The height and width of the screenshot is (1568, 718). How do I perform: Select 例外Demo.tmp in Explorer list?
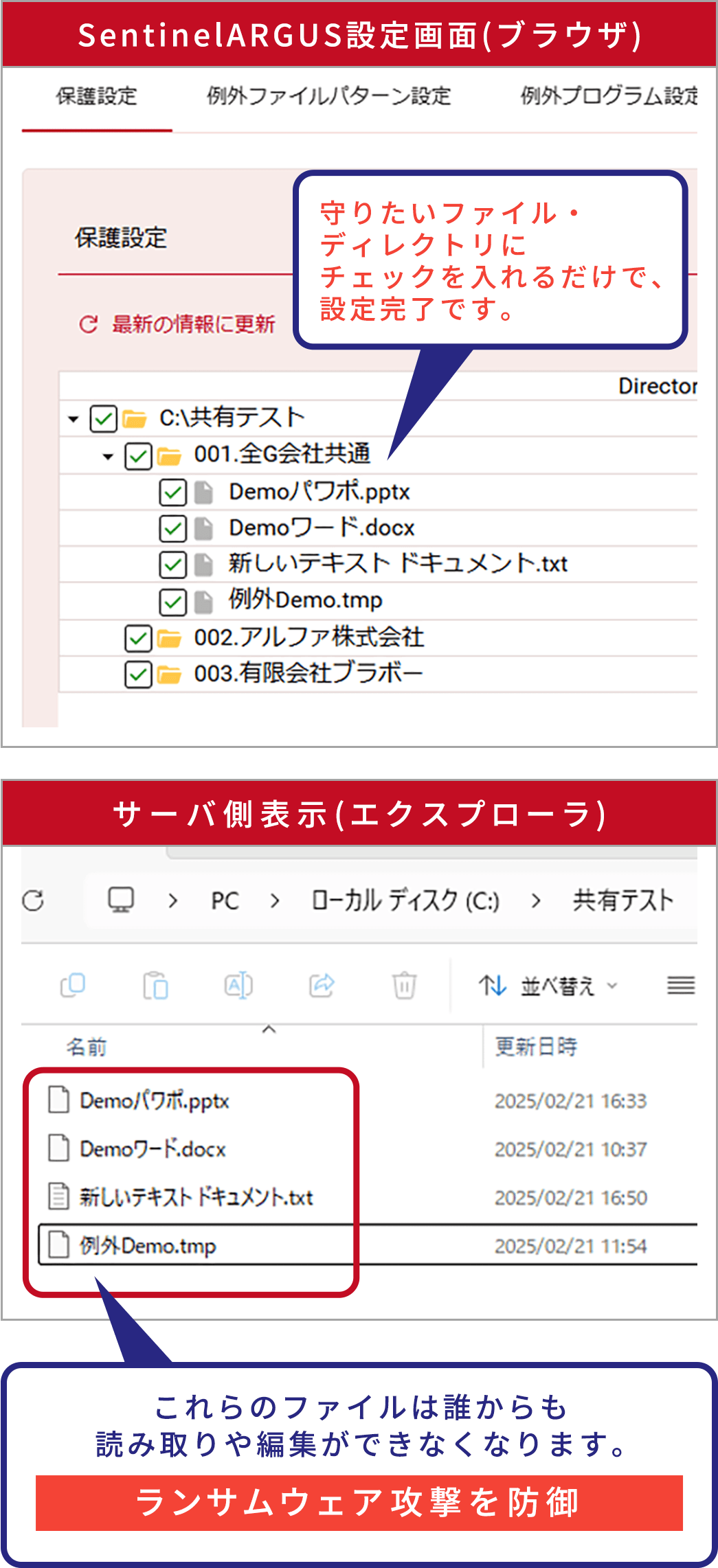tap(148, 1245)
